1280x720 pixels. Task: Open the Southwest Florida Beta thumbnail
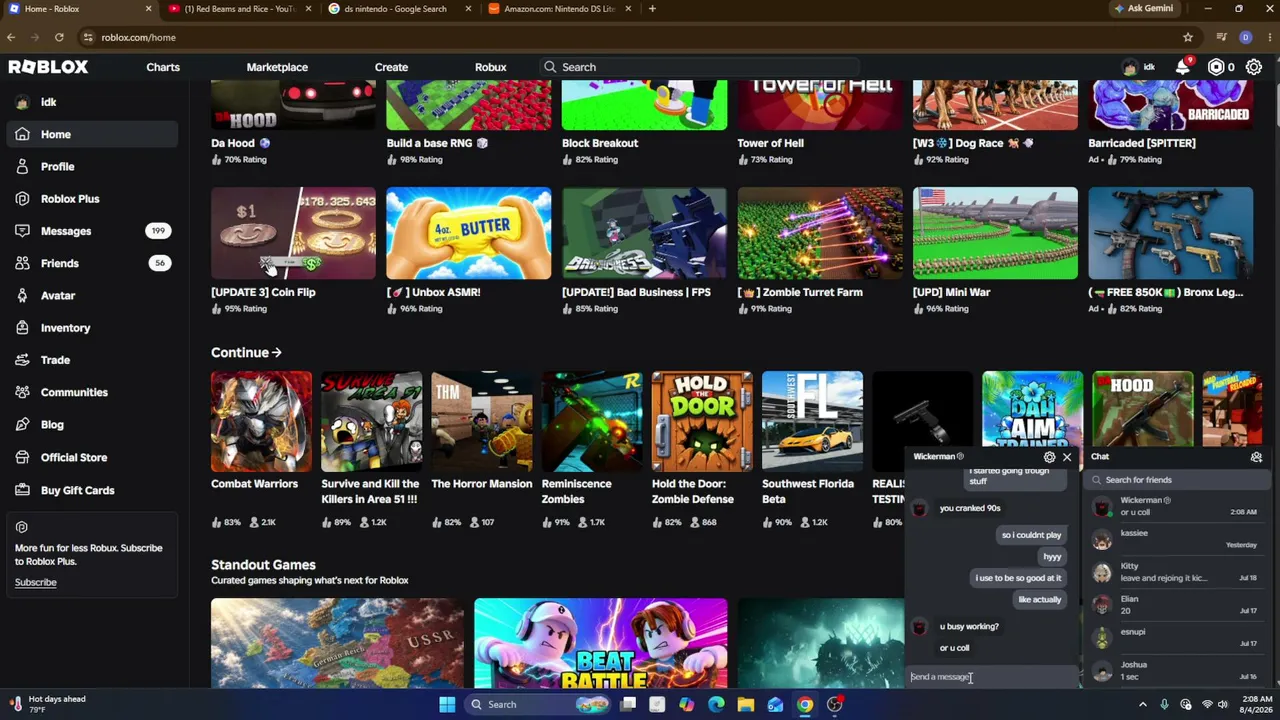[812, 421]
